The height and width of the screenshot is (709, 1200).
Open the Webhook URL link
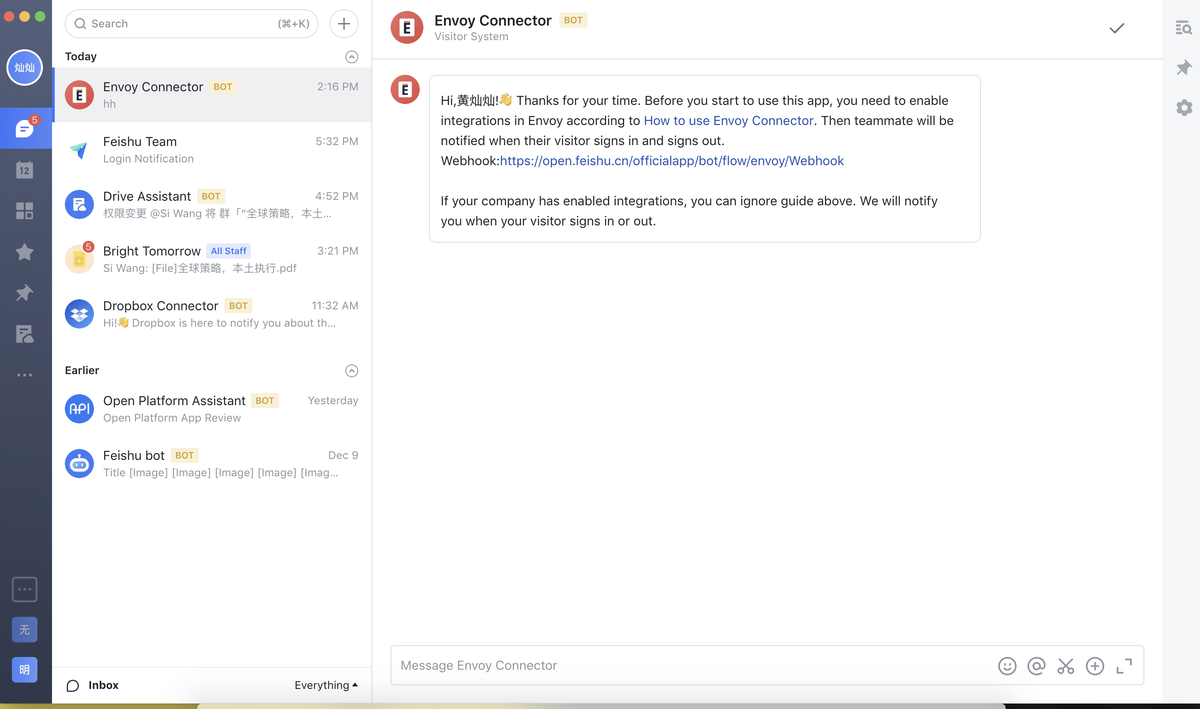[672, 161]
